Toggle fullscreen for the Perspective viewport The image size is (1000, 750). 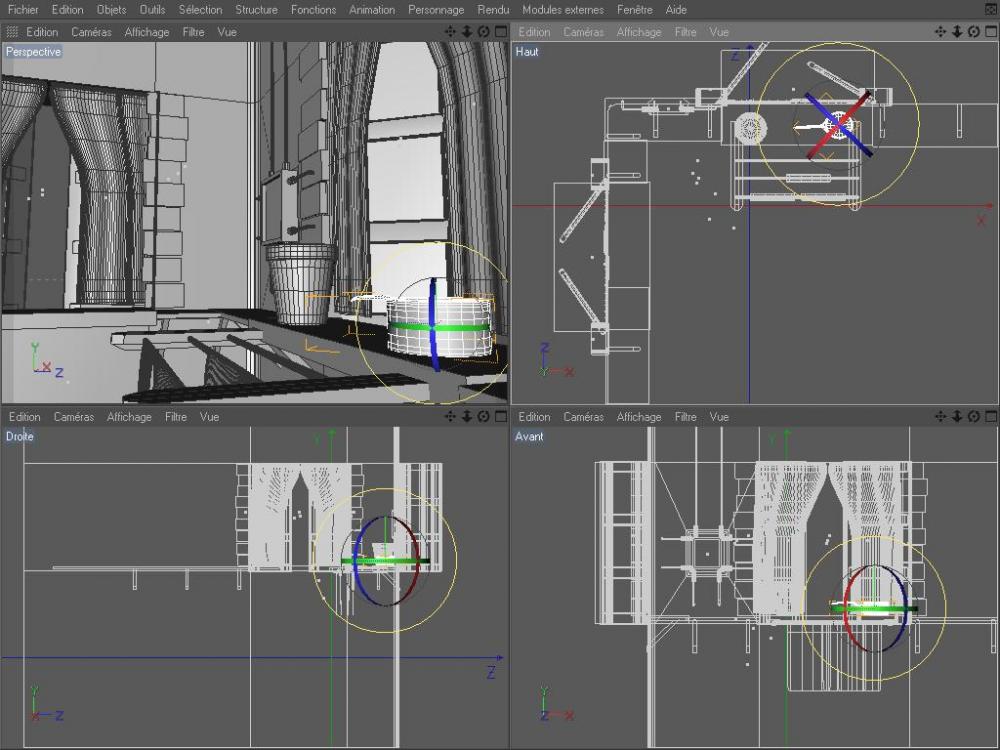point(499,32)
